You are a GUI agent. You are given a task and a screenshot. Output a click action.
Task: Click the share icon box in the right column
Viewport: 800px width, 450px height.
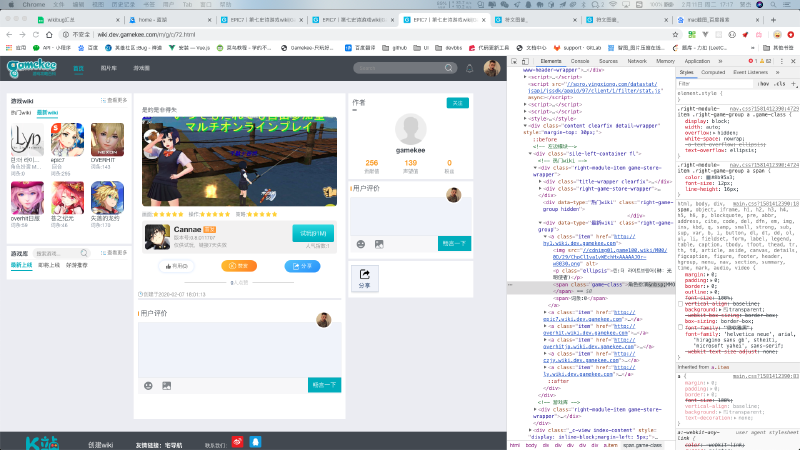coord(364,279)
